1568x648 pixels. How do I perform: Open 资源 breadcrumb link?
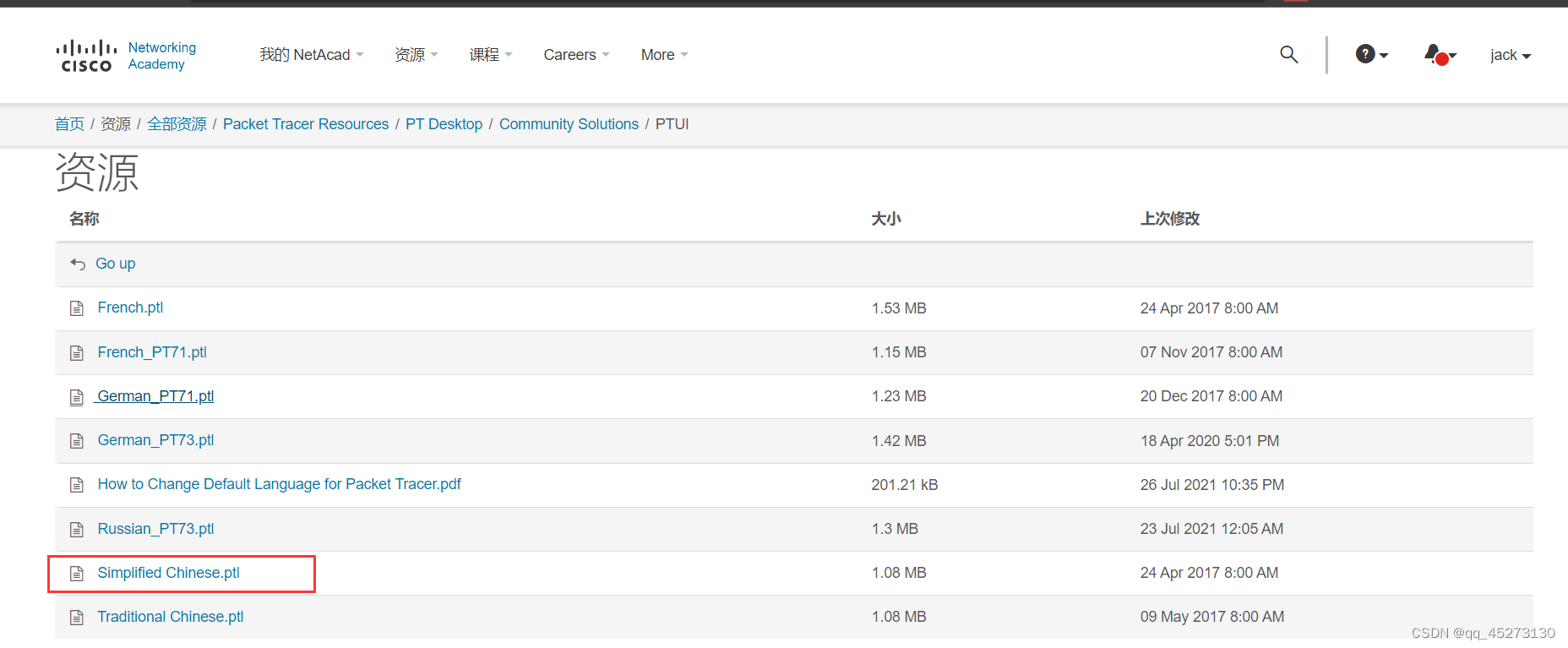[116, 124]
